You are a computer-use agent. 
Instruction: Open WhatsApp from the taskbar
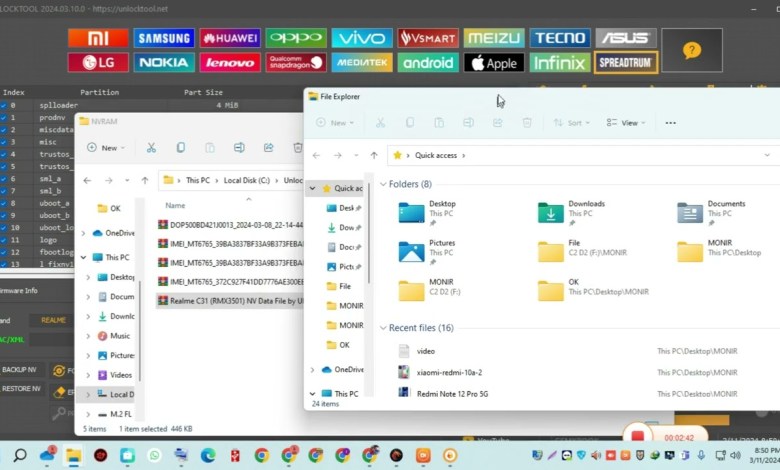155,455
